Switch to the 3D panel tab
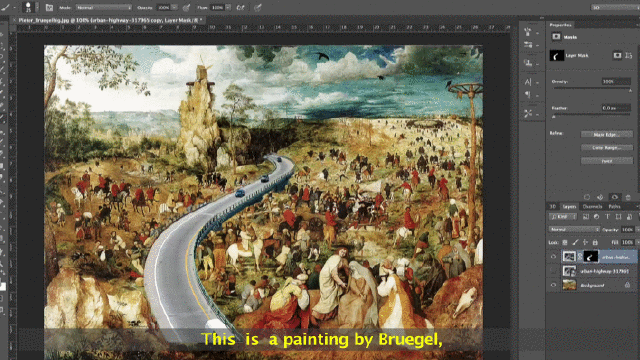 tap(553, 207)
